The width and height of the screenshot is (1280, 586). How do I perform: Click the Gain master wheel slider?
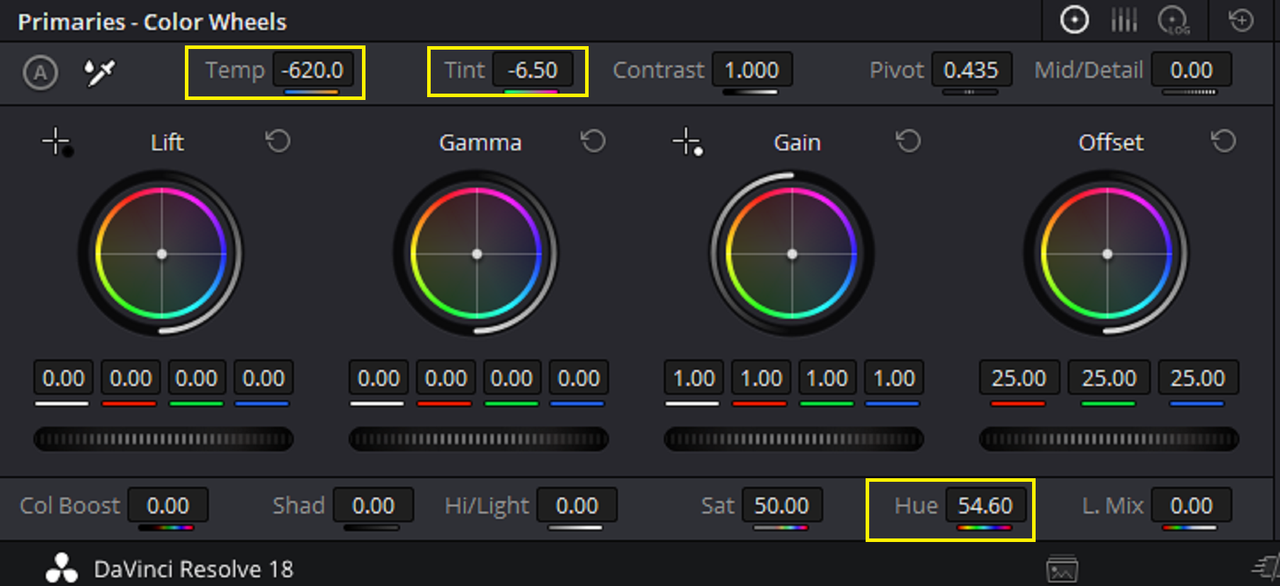tap(794, 439)
